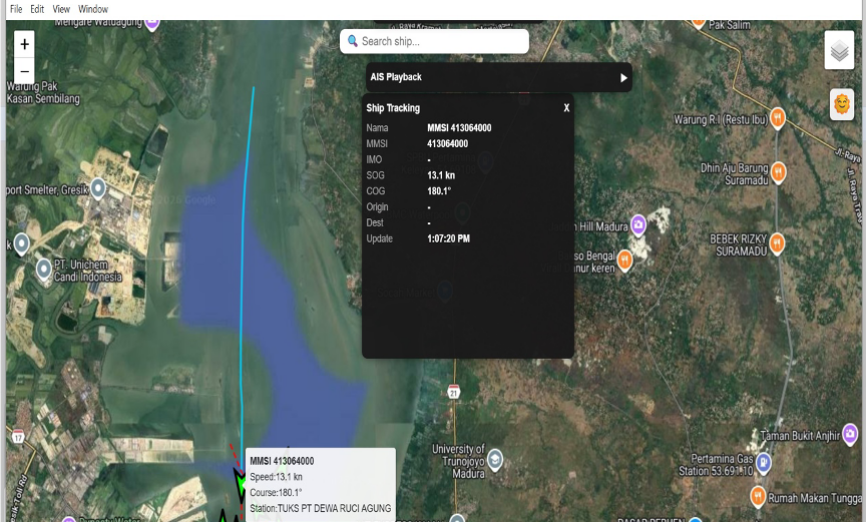
Task: Click PT. Unichem Candi Indonesia pin
Action: [x=44, y=270]
